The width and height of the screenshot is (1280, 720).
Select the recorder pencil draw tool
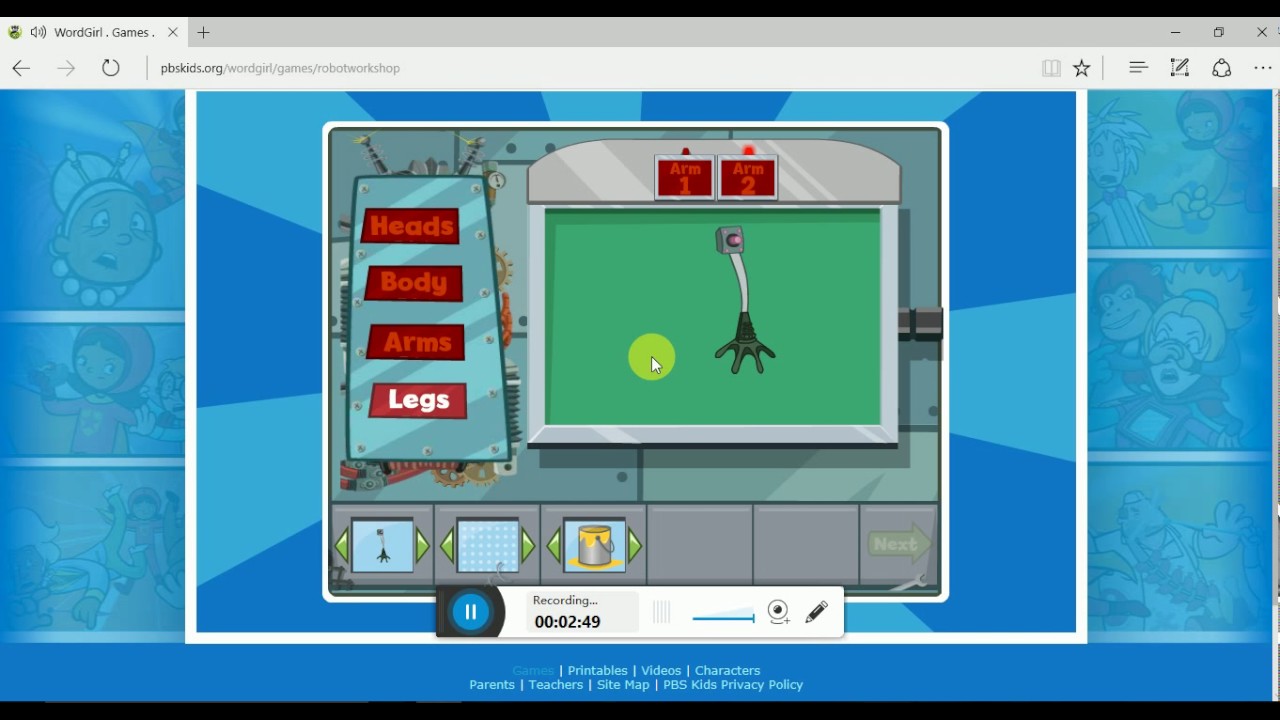[x=816, y=611]
